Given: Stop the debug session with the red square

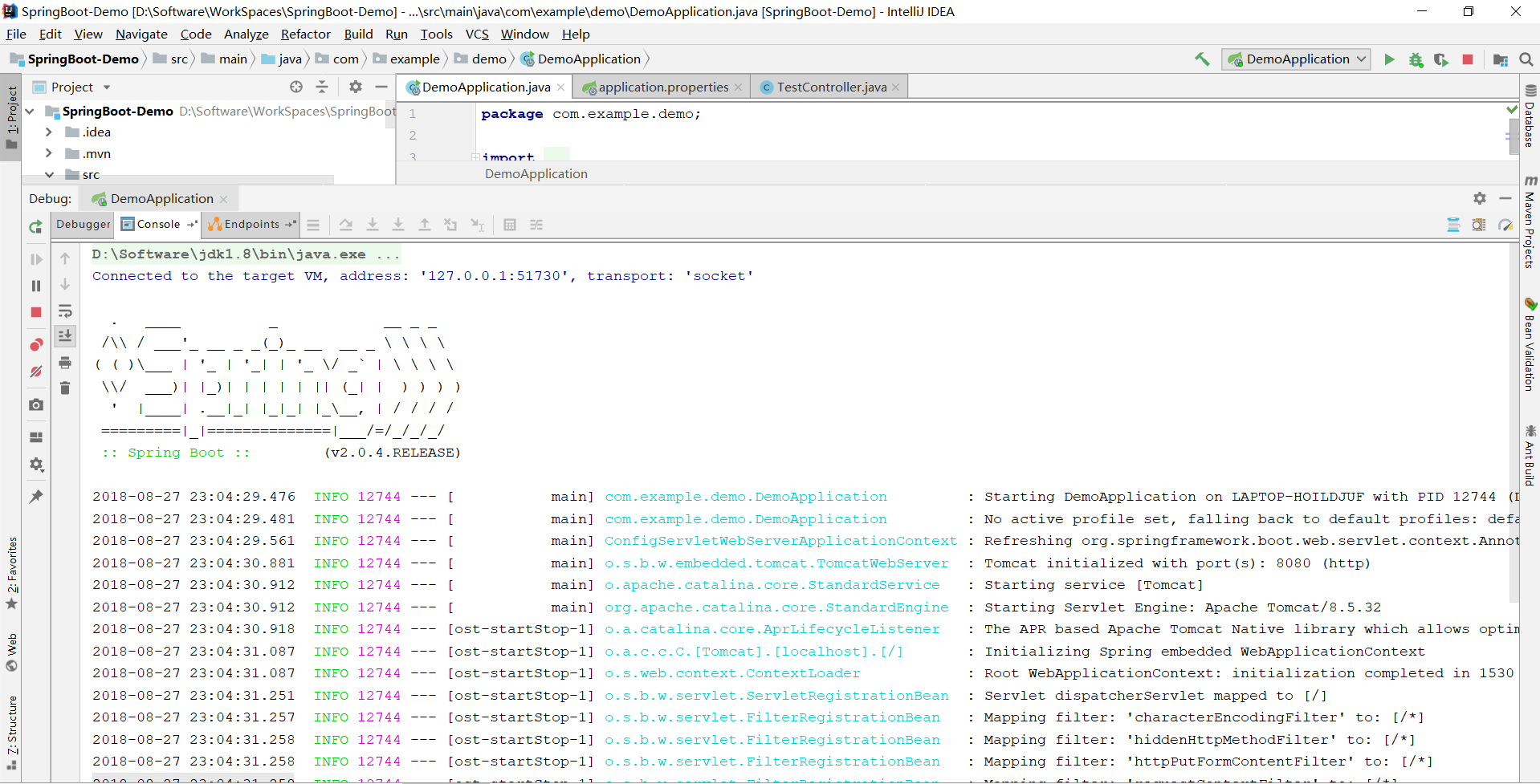Looking at the screenshot, I should 36,312.
